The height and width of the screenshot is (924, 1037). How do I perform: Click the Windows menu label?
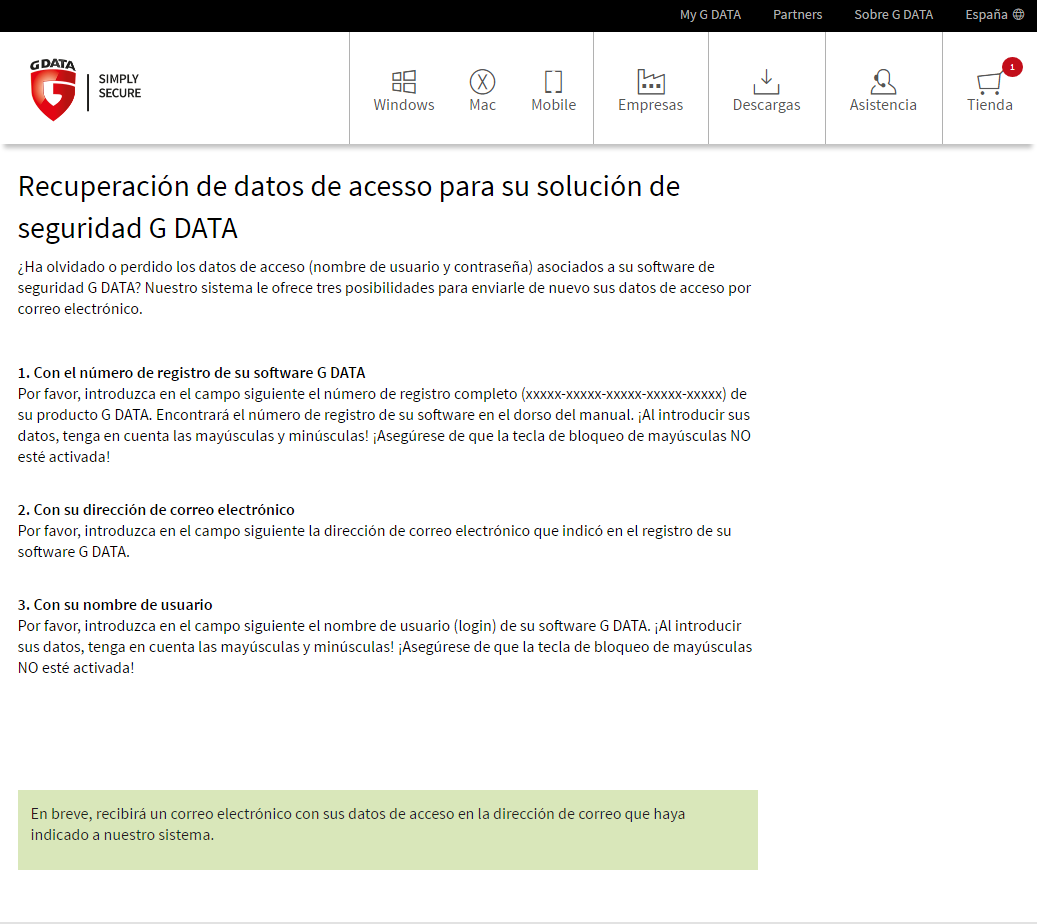(403, 105)
